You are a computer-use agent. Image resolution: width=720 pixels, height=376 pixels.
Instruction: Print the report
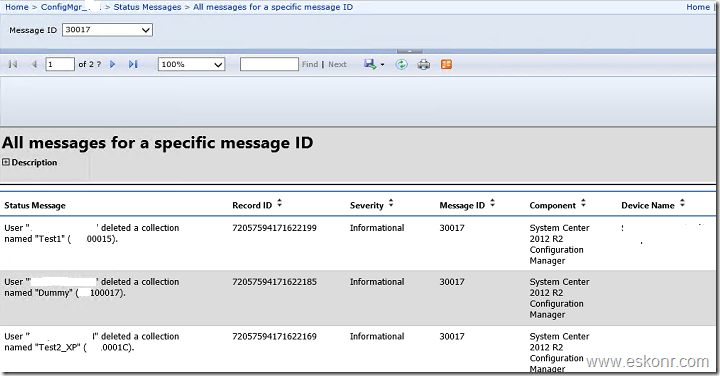pos(423,64)
